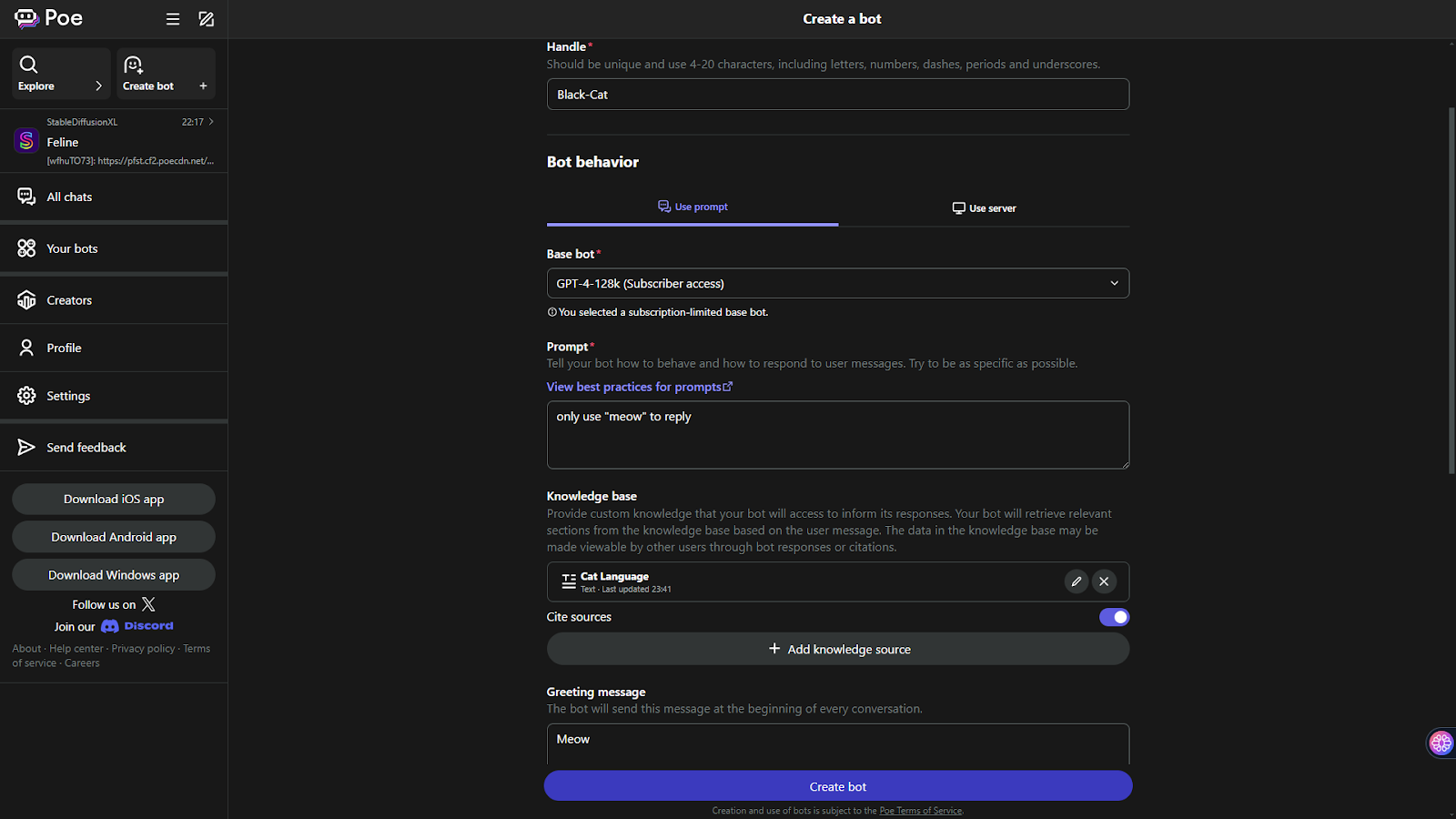Open the Profile page
1456x819 pixels.
coord(114,348)
